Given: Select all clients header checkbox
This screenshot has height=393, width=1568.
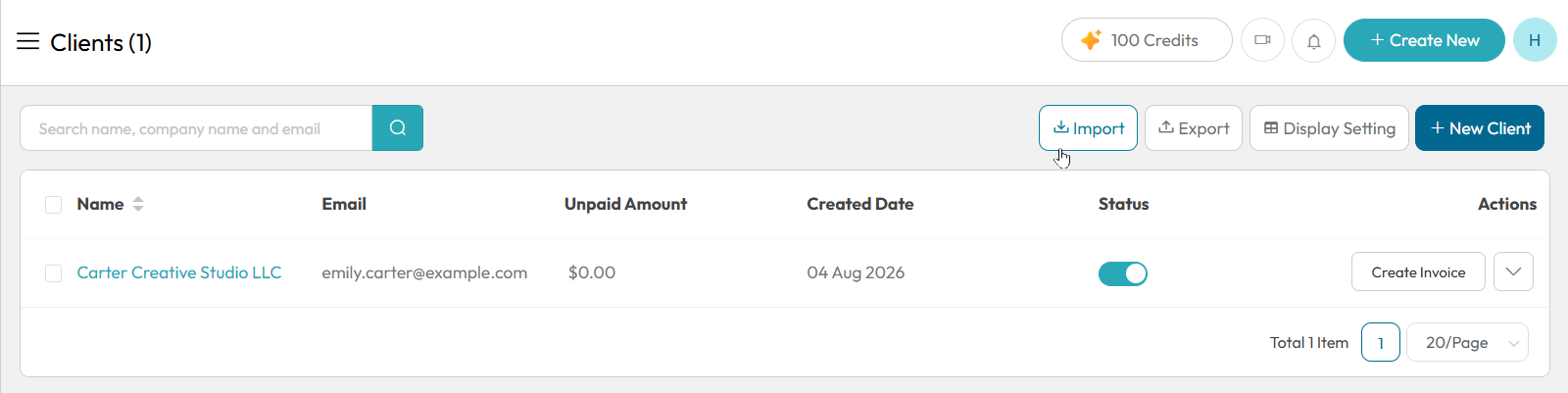Looking at the screenshot, I should [x=54, y=205].
